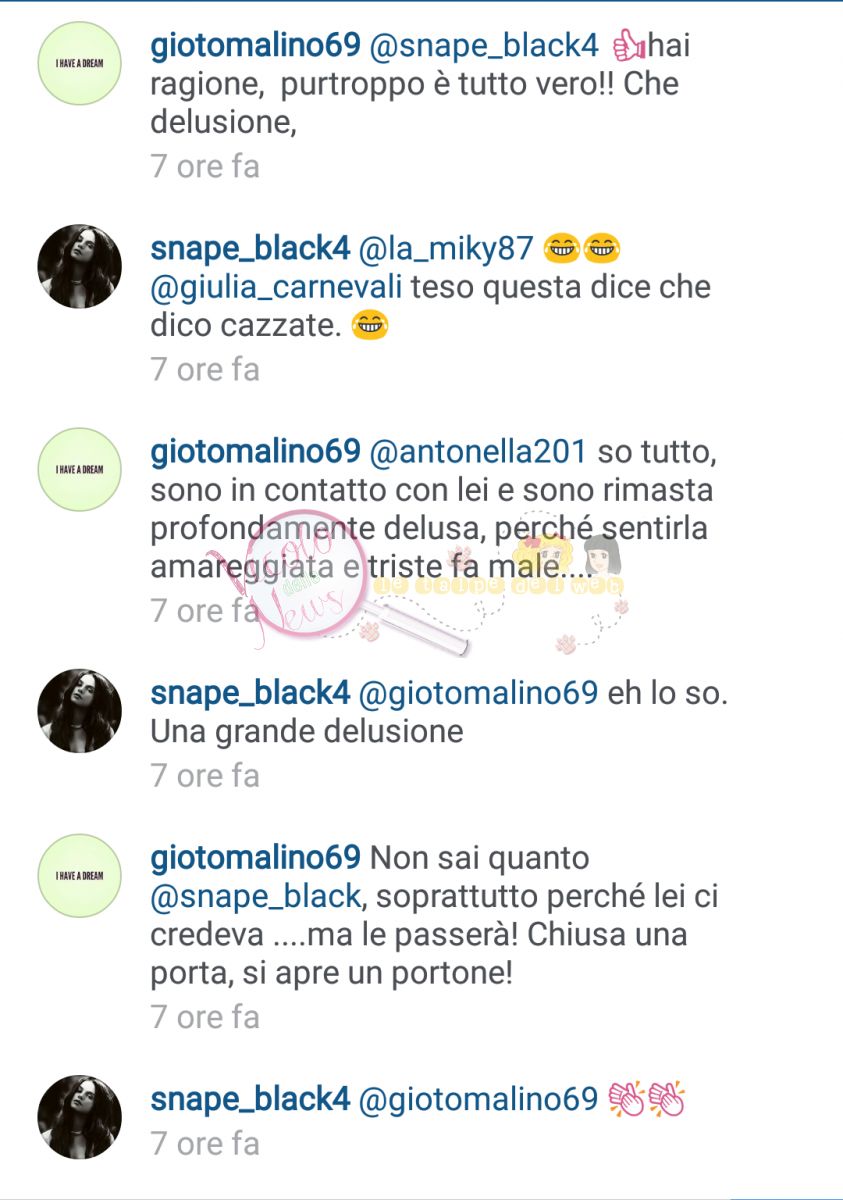The image size is (843, 1200).
Task: Open giotomalino69 username in first comment
Action: tap(255, 45)
